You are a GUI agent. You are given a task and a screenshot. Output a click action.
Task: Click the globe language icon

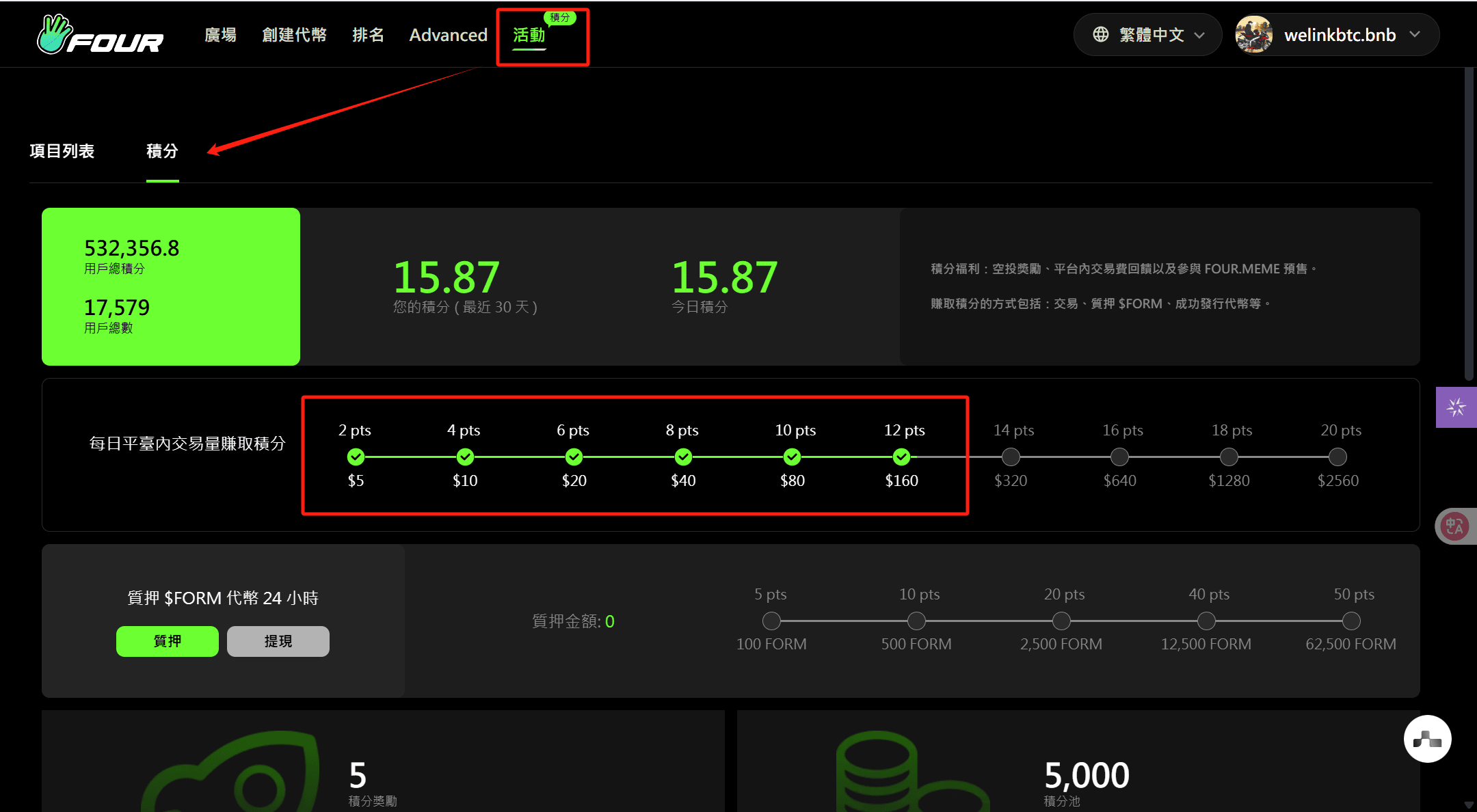click(1100, 35)
